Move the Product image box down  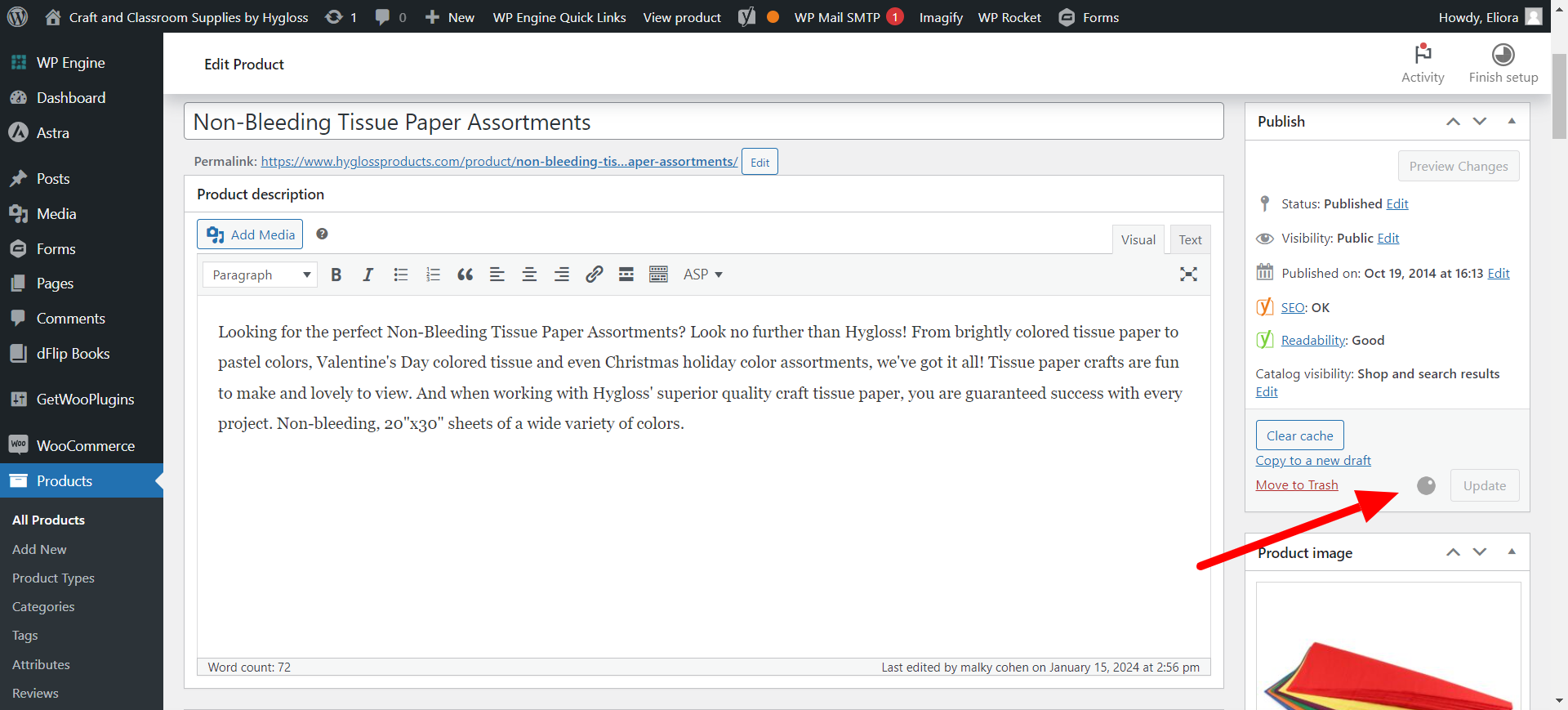[1480, 552]
